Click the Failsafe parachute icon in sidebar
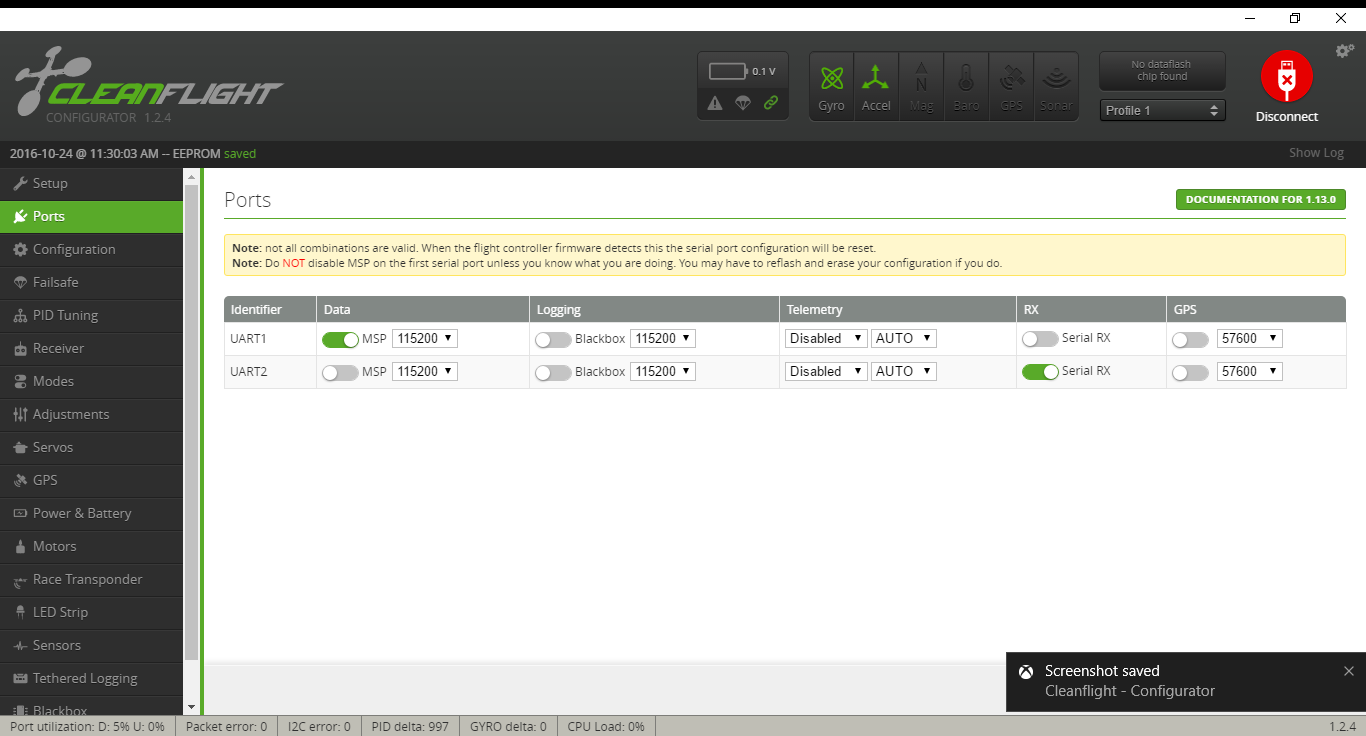Image resolution: width=1366 pixels, height=736 pixels. coord(20,282)
